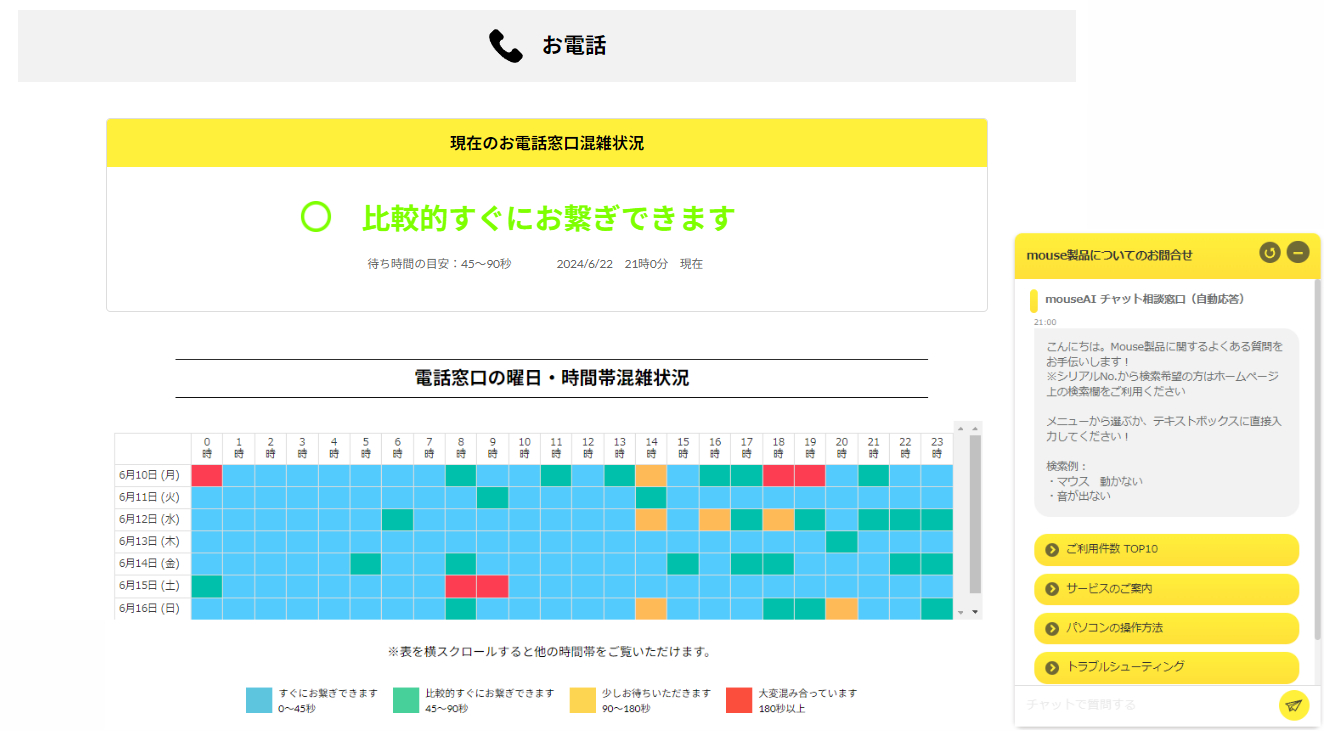
Task: Click the 0時 column header
Action: [207, 448]
